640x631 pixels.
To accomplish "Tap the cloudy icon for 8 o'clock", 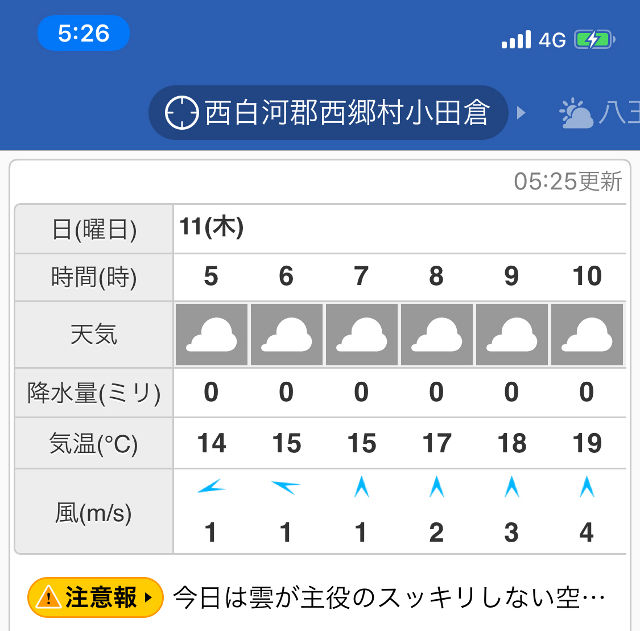I will (437, 334).
